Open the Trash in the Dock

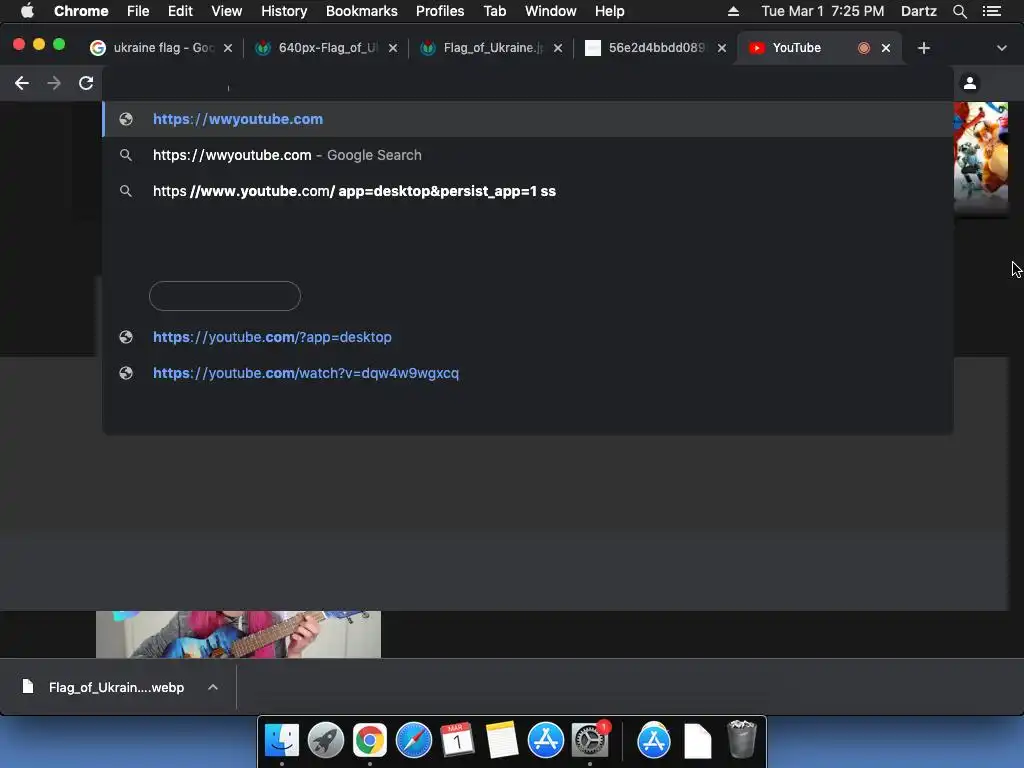coord(741,739)
